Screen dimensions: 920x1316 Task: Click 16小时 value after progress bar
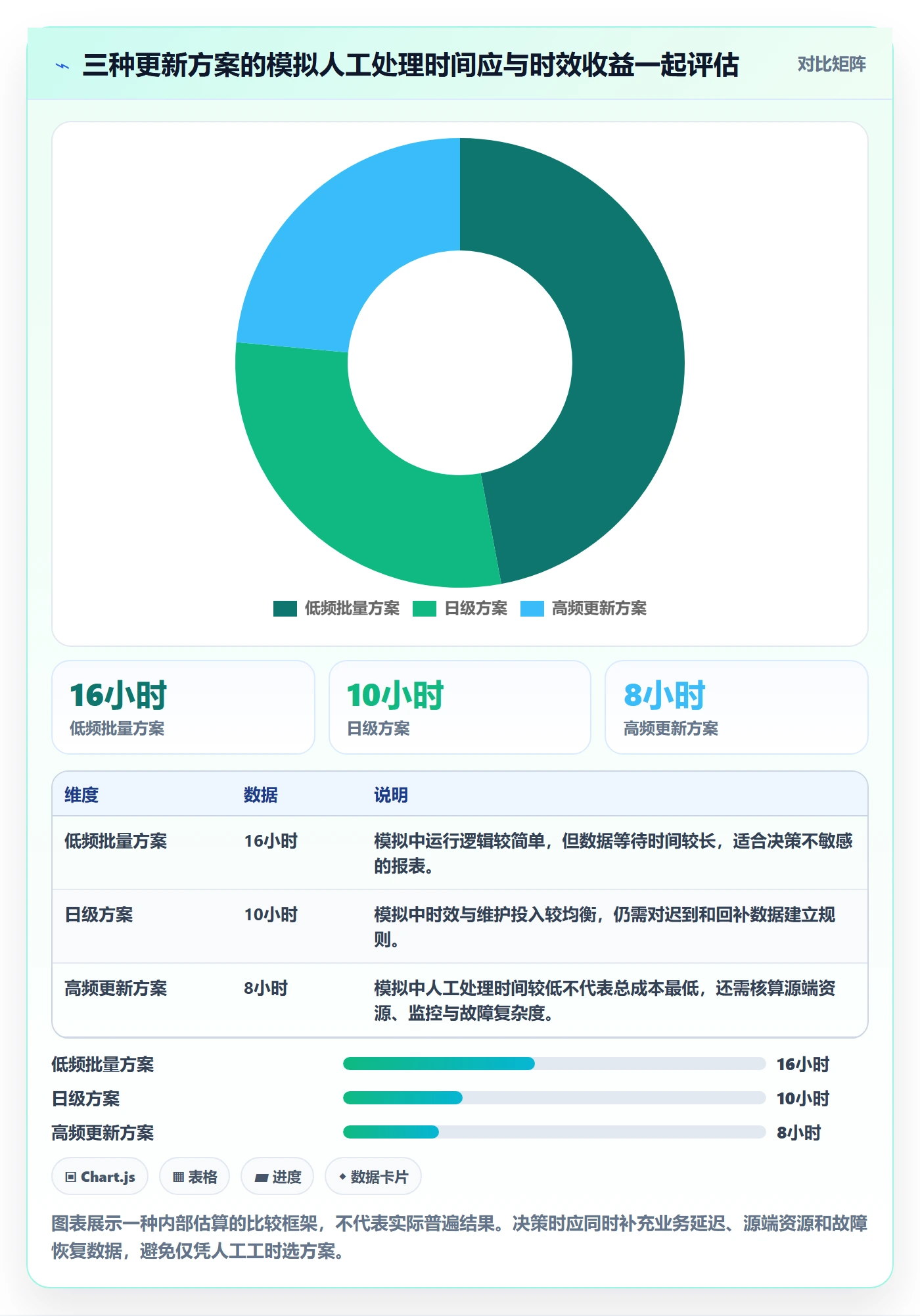tap(803, 1064)
